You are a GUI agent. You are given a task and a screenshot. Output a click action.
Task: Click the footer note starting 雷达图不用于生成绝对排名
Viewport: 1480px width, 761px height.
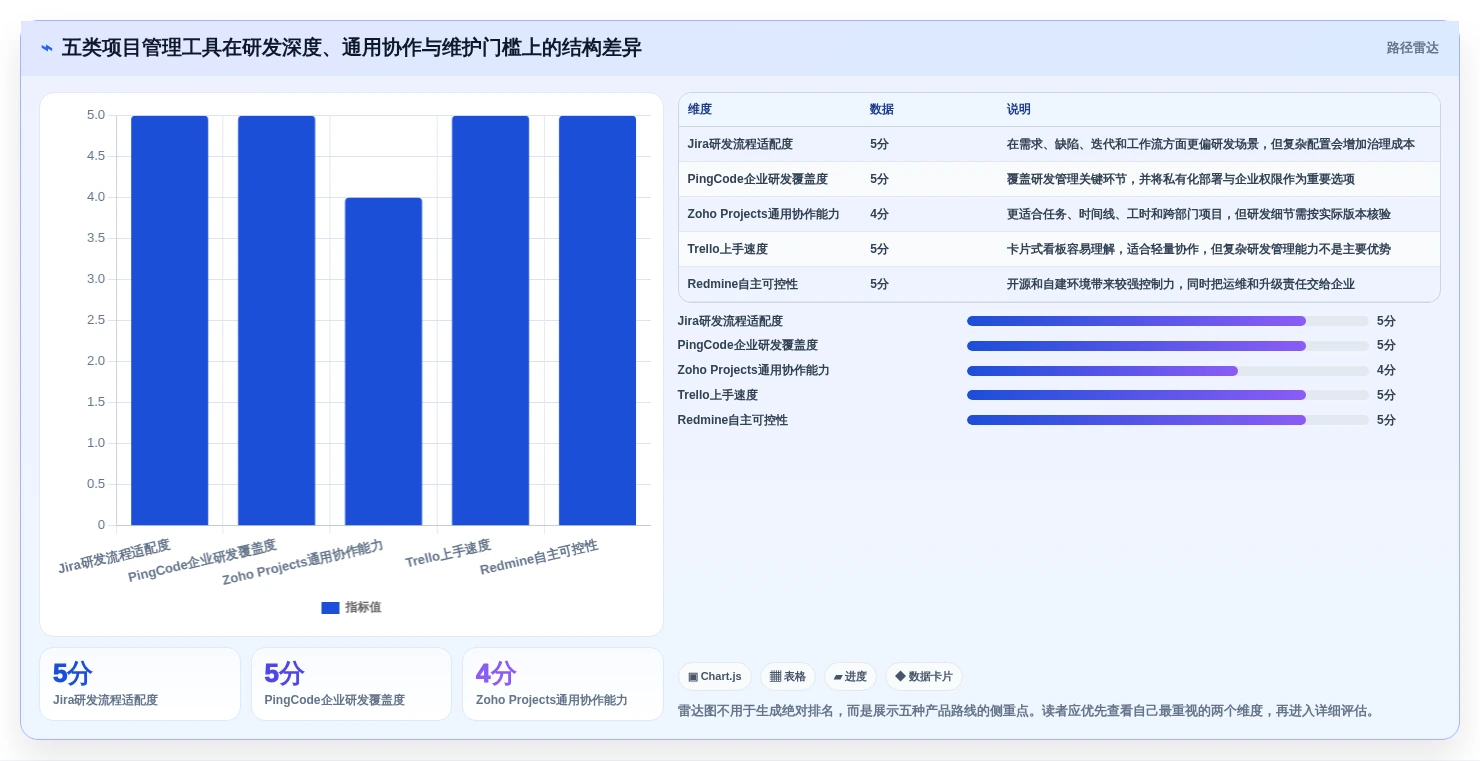[x=1028, y=711]
